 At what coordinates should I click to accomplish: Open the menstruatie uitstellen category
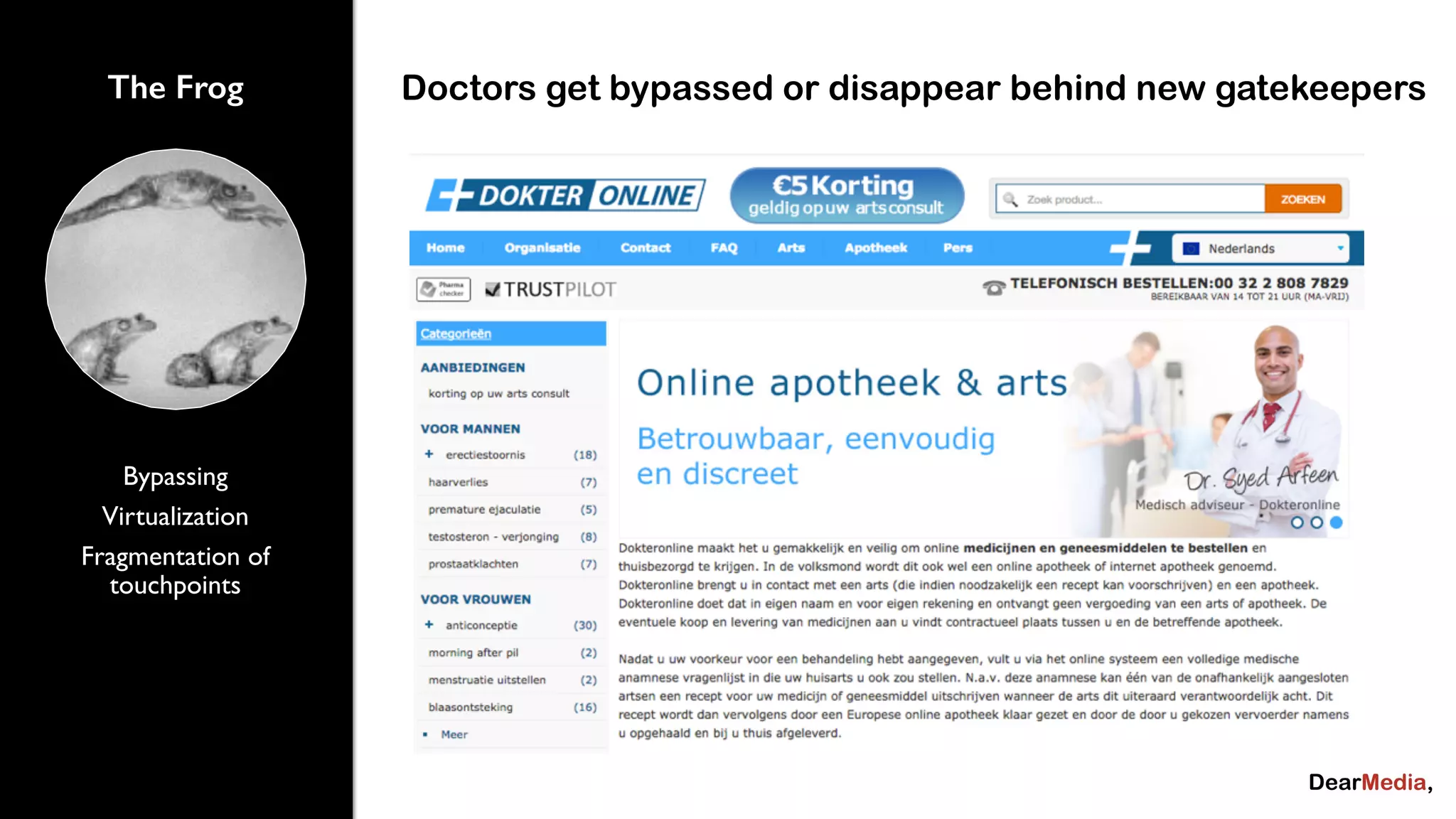(487, 680)
